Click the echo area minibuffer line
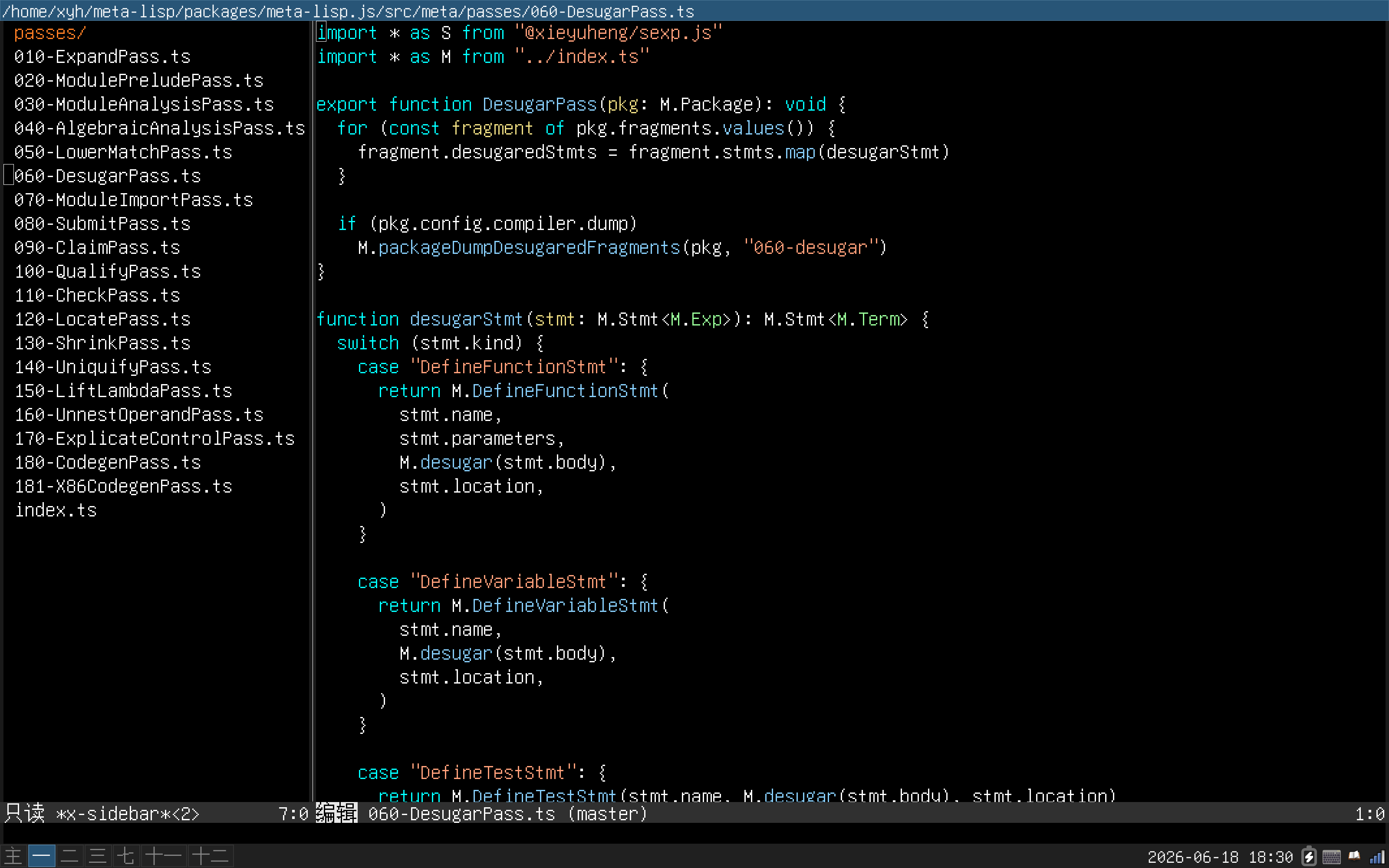This screenshot has height=868, width=1389. tap(694, 834)
